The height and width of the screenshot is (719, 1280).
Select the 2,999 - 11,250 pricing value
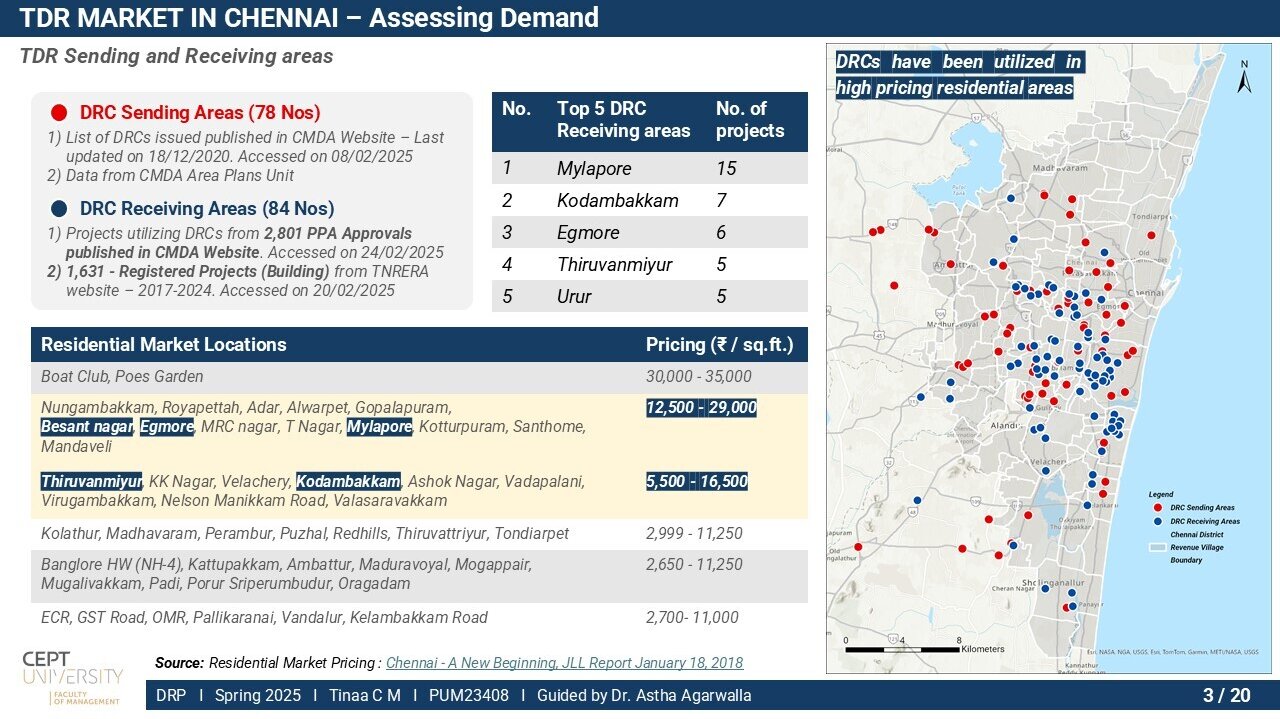pos(694,533)
